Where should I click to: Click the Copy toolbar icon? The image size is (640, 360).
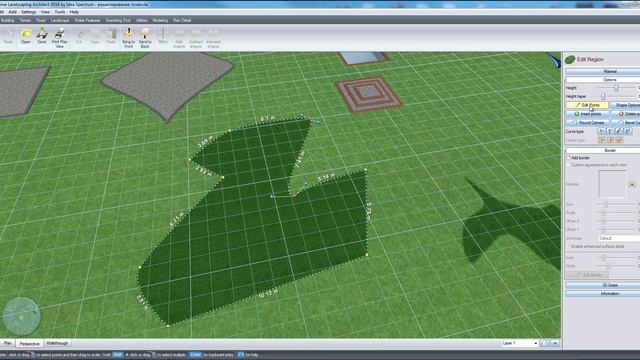pos(95,36)
